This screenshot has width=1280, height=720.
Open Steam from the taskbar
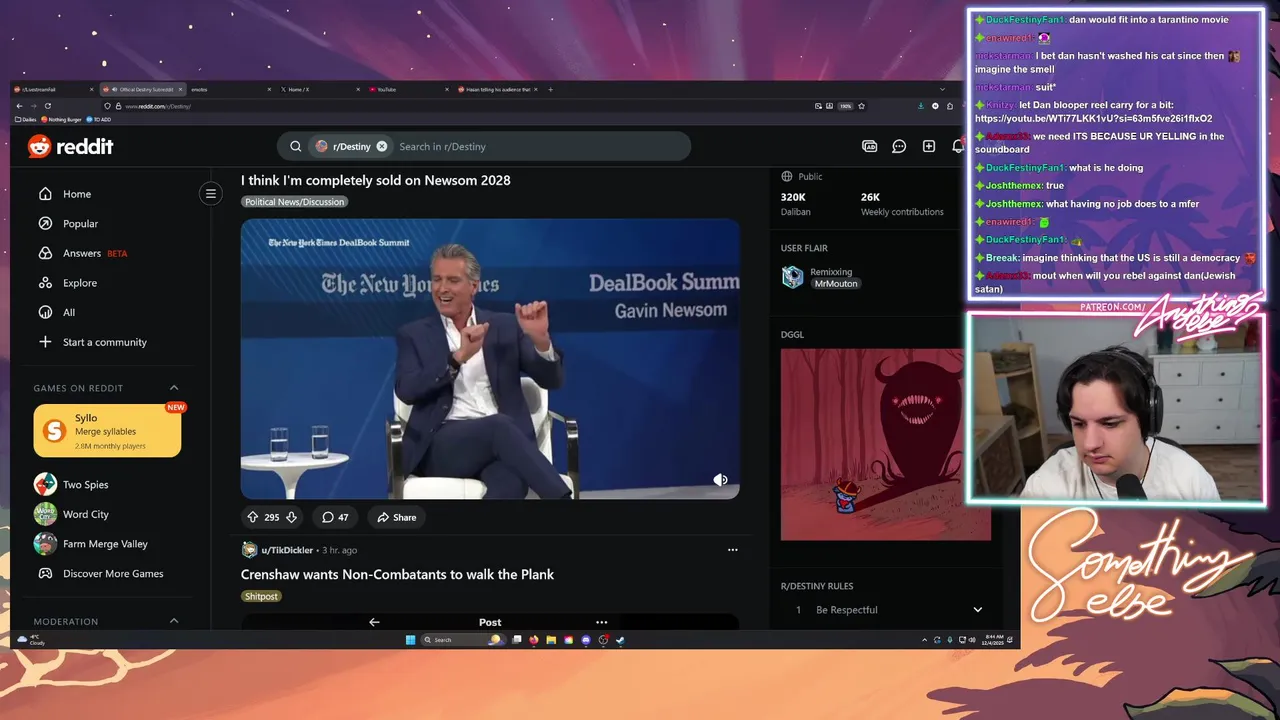click(x=620, y=640)
